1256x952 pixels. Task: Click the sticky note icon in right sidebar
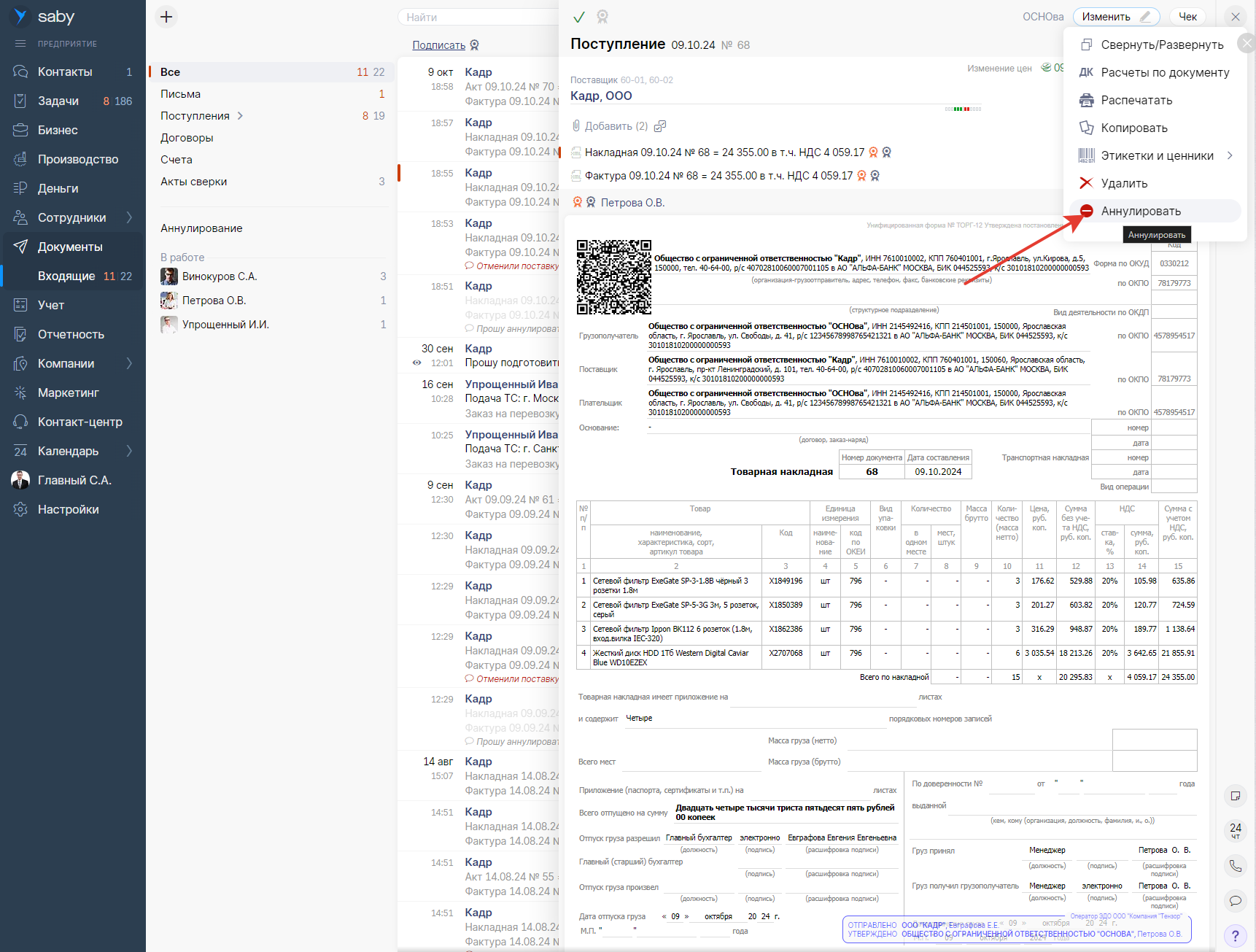pyautogui.click(x=1235, y=796)
